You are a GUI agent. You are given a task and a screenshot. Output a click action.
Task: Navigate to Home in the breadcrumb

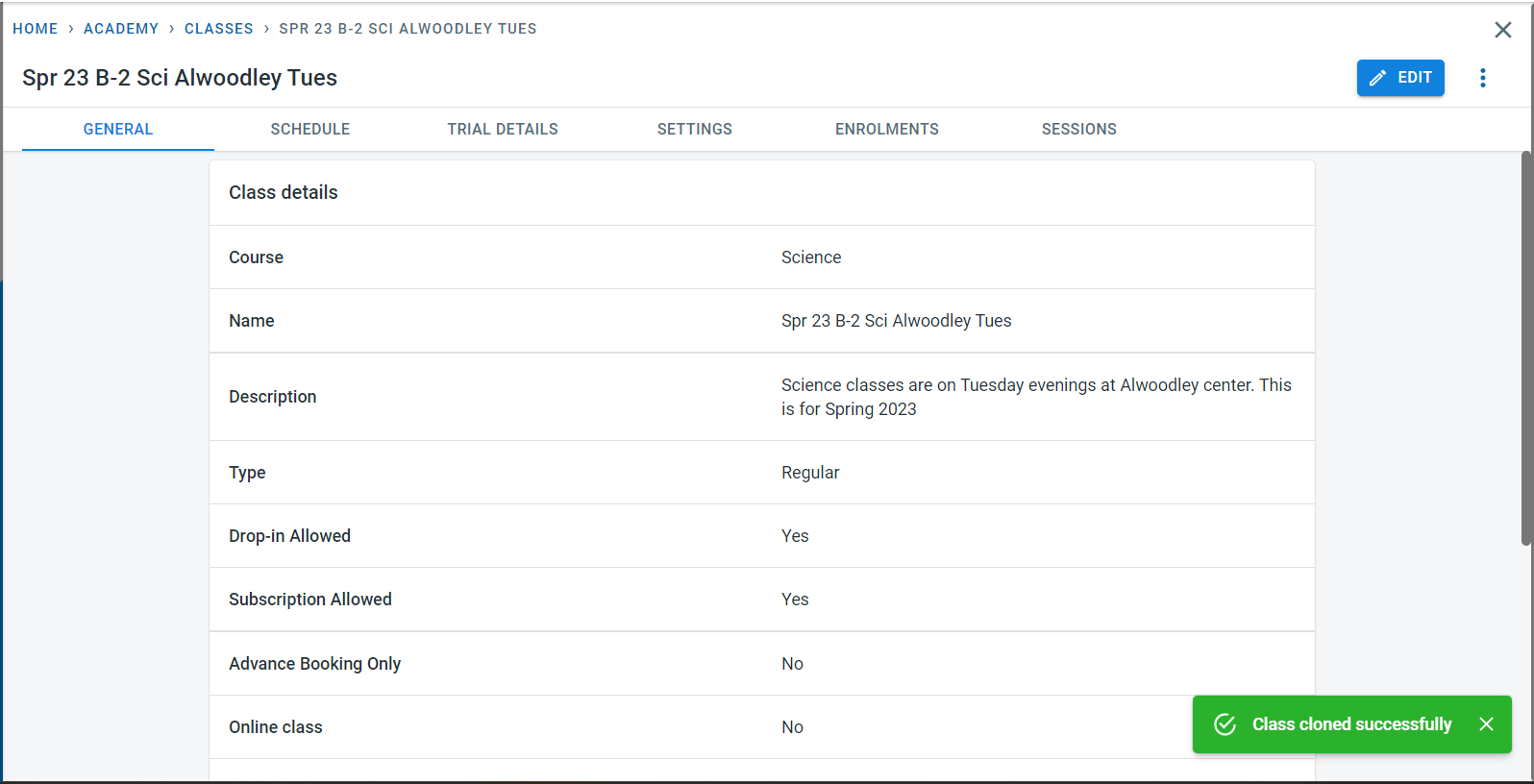click(36, 29)
